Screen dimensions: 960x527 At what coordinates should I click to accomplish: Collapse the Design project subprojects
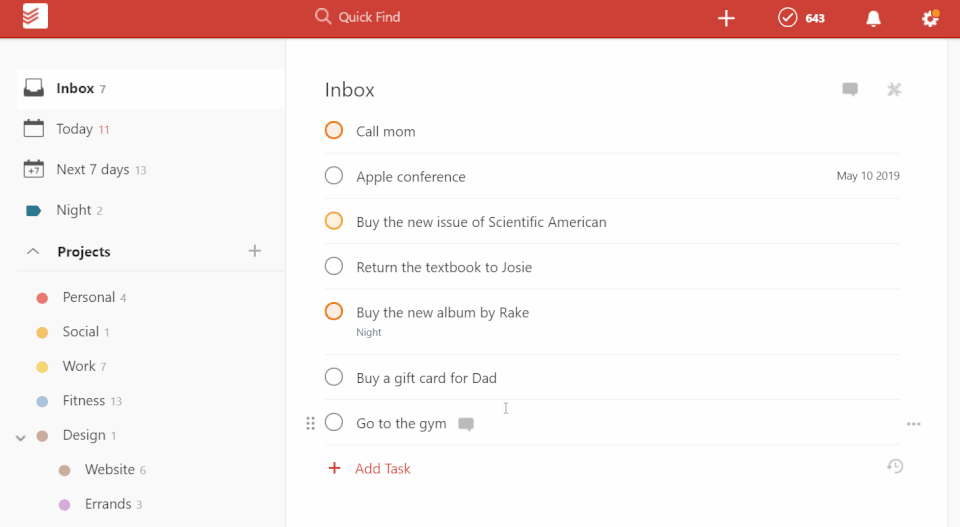point(21,437)
